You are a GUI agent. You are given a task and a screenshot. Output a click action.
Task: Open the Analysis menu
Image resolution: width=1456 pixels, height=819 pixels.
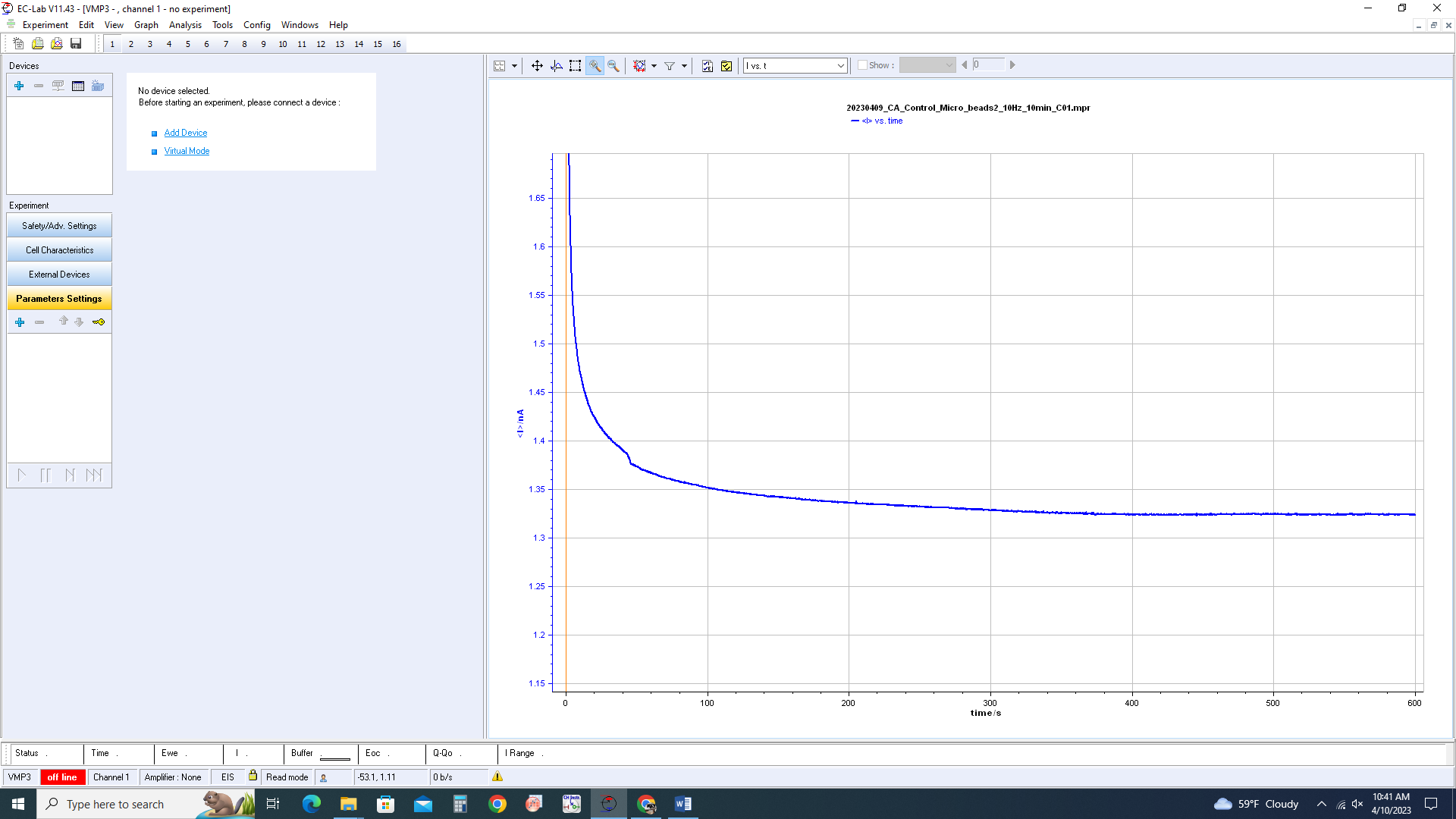(x=185, y=25)
